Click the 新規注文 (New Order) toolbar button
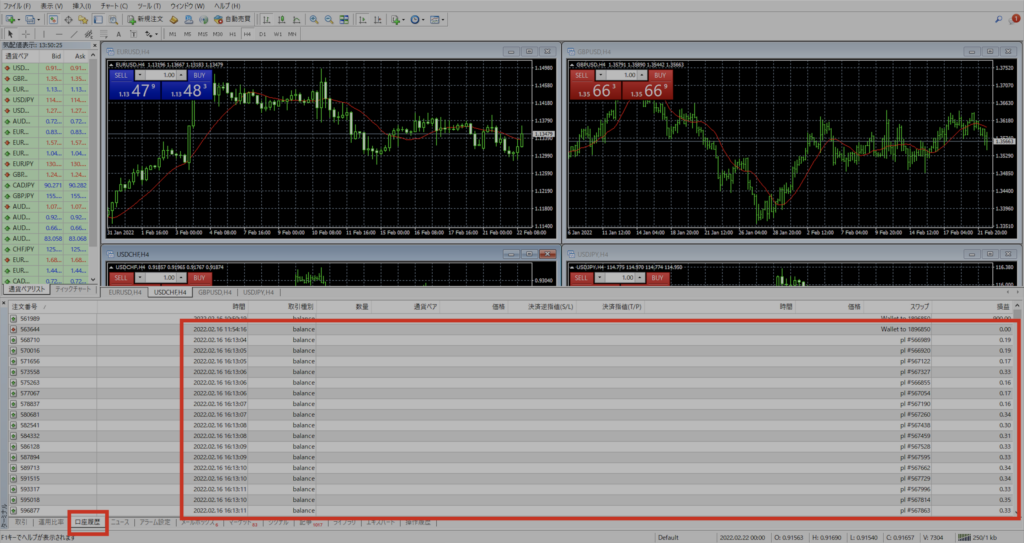The width and height of the screenshot is (1024, 543). tap(151, 19)
